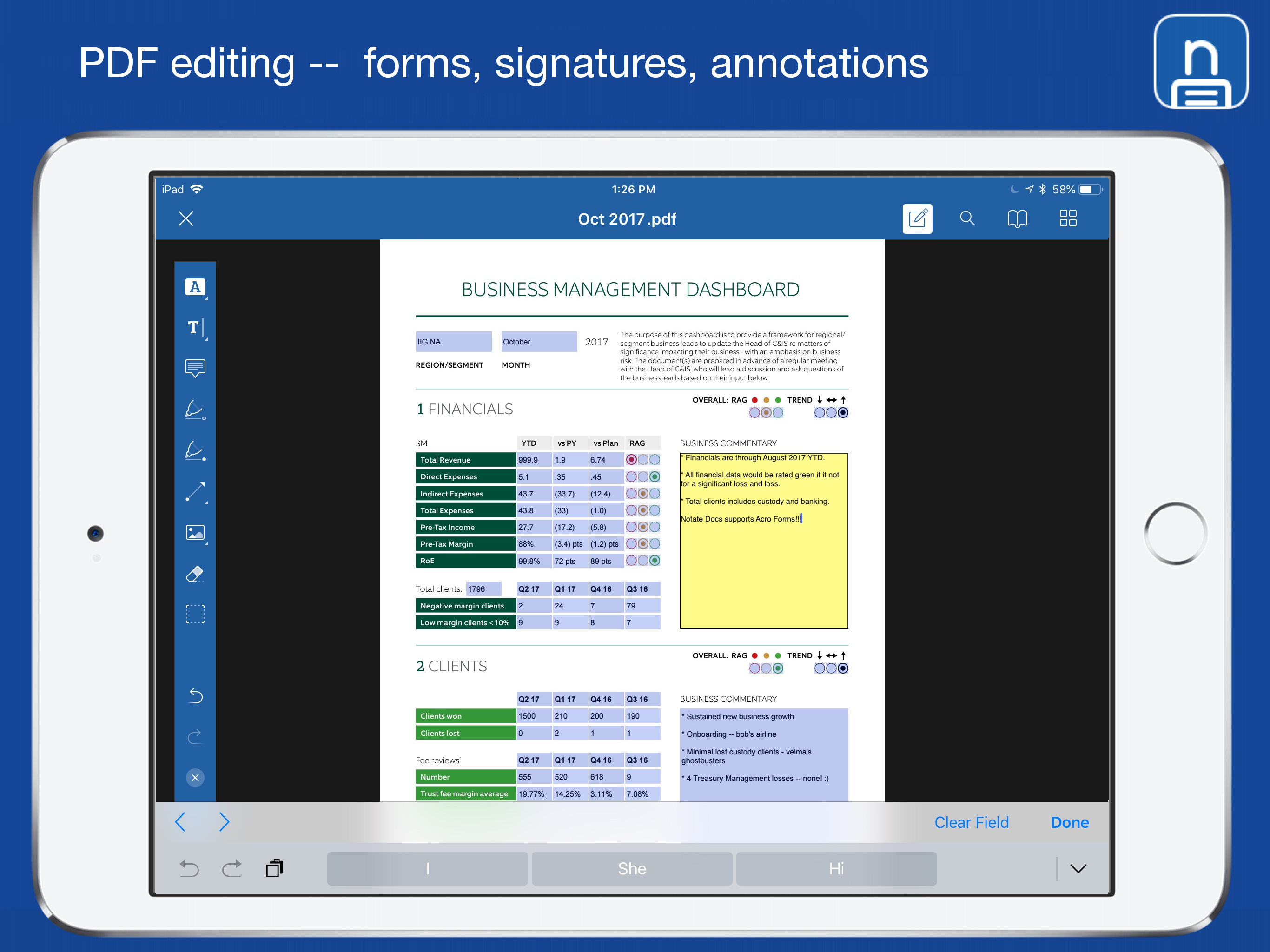Screen dimensions: 1270x952
Task: Click the October month input field
Action: 539,342
